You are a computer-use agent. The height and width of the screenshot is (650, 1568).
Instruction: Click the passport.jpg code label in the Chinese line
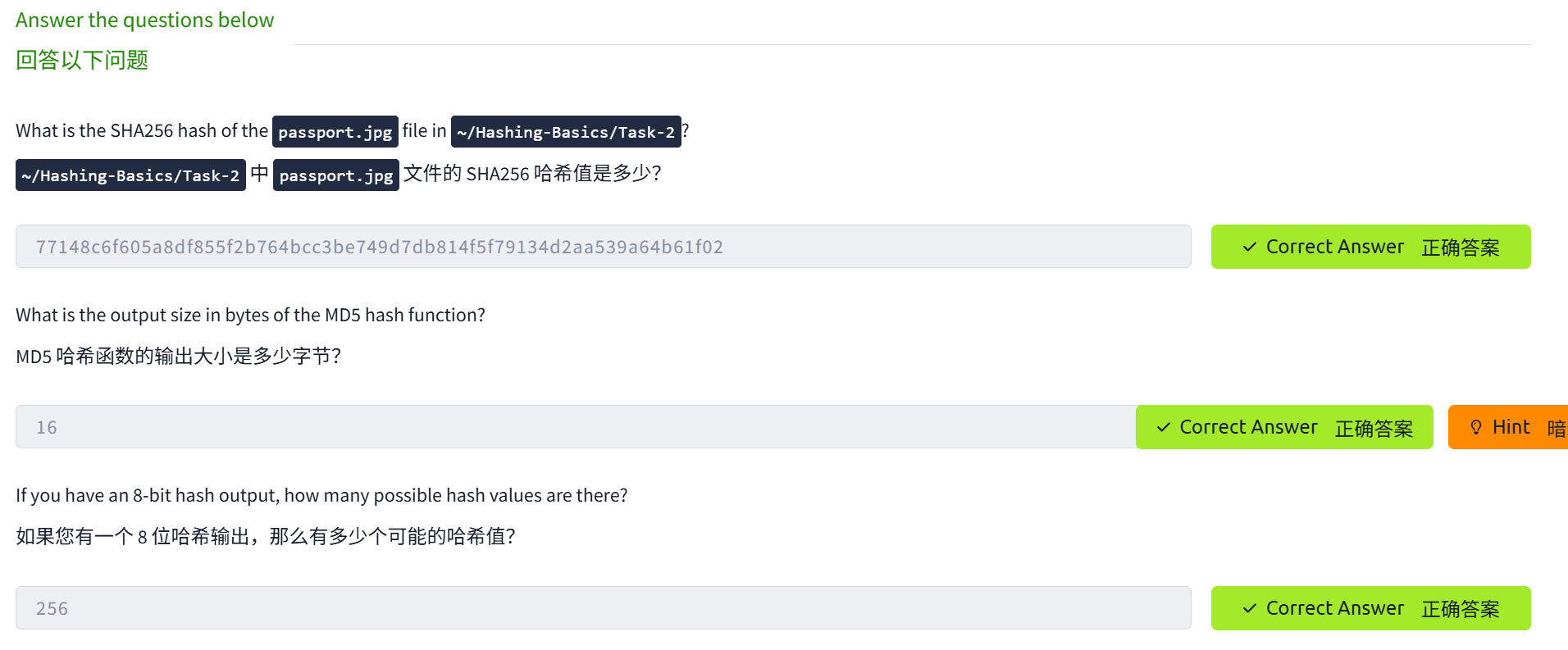335,175
